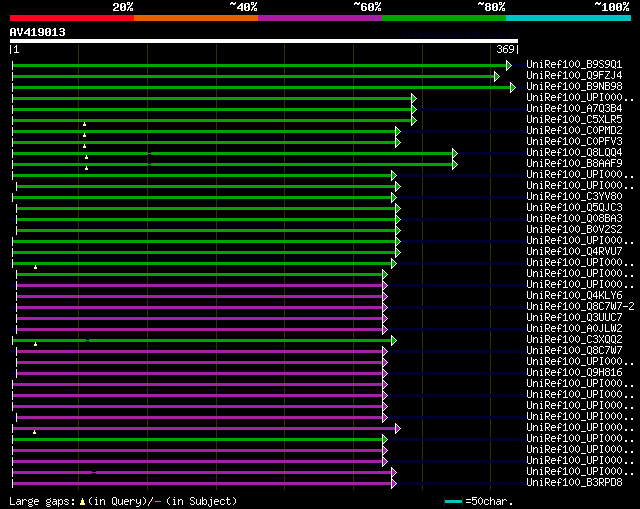Select the purple alignment bar for UniRef100_Q3UUC7
The height and width of the screenshot is (509, 640).
tap(200, 318)
